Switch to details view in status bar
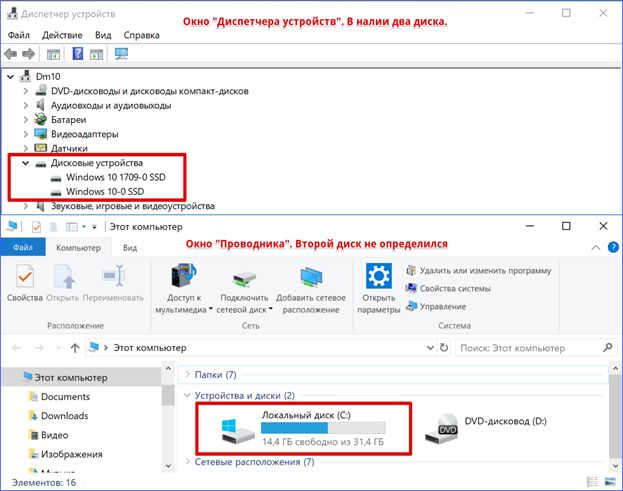Image resolution: width=623 pixels, height=491 pixels. [592, 482]
